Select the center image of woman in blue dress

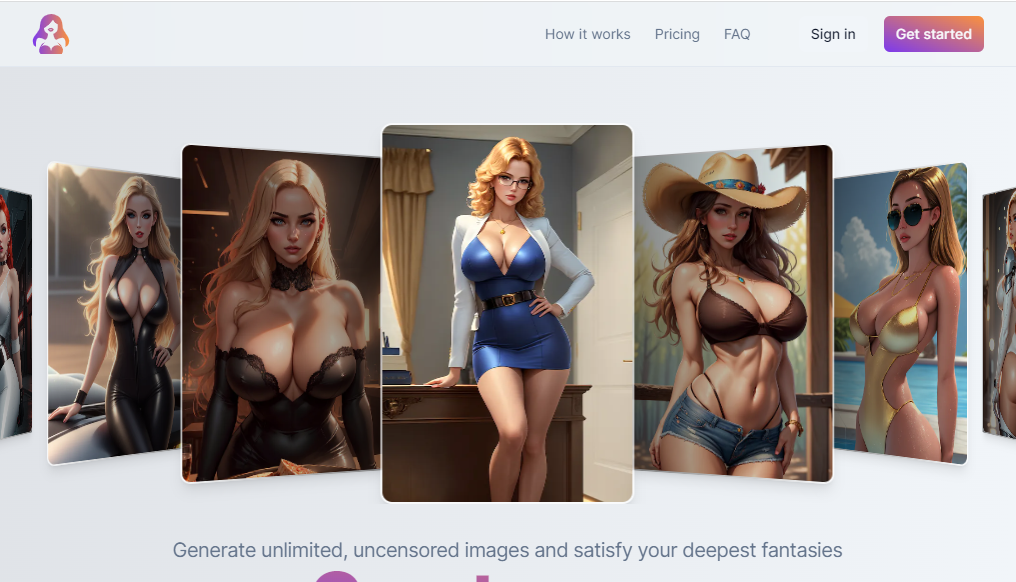coord(506,310)
